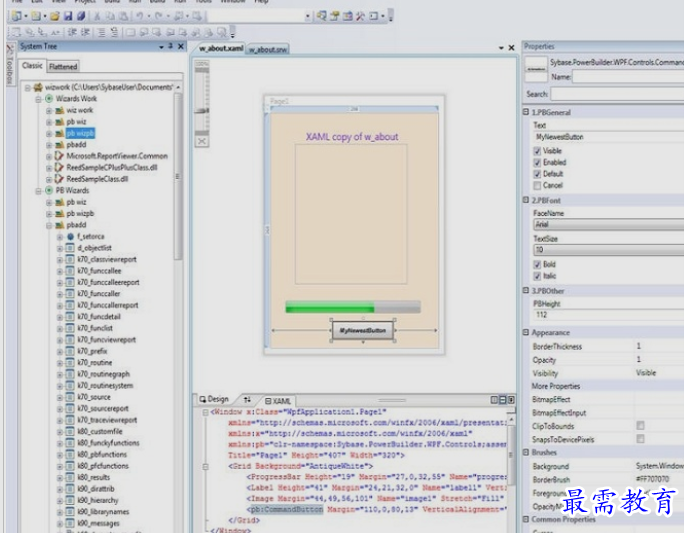Click the Search field in Properties
This screenshot has height=533, width=684.
pos(616,94)
